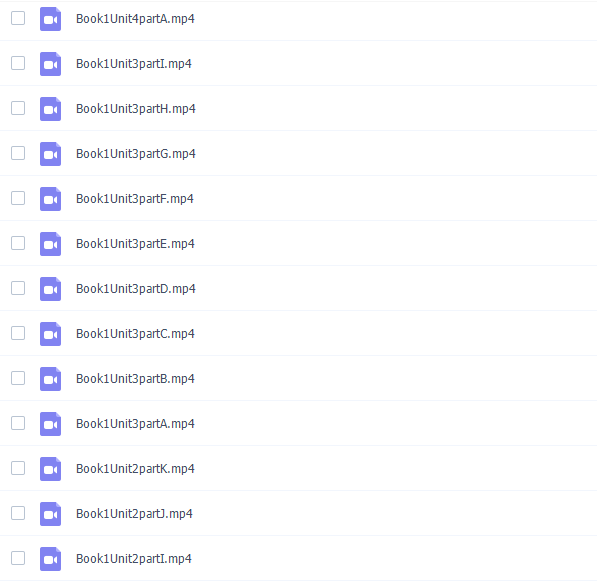Click video icon for Book1Unit3partF.mp4
The width and height of the screenshot is (597, 582).
(x=50, y=199)
